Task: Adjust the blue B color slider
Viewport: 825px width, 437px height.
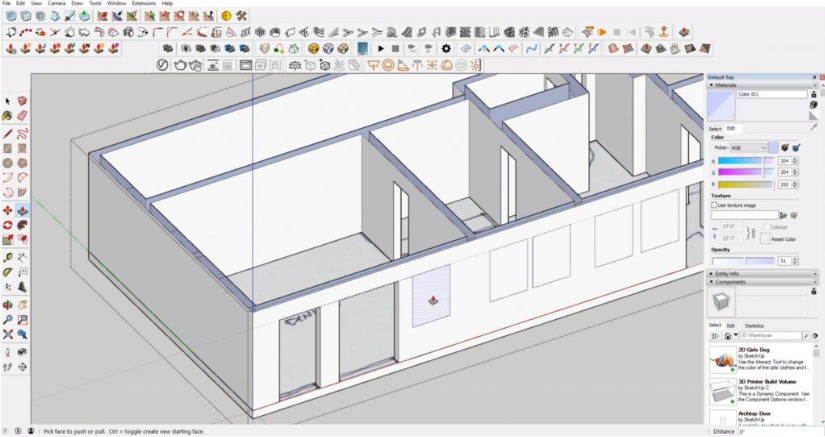Action: (x=746, y=185)
